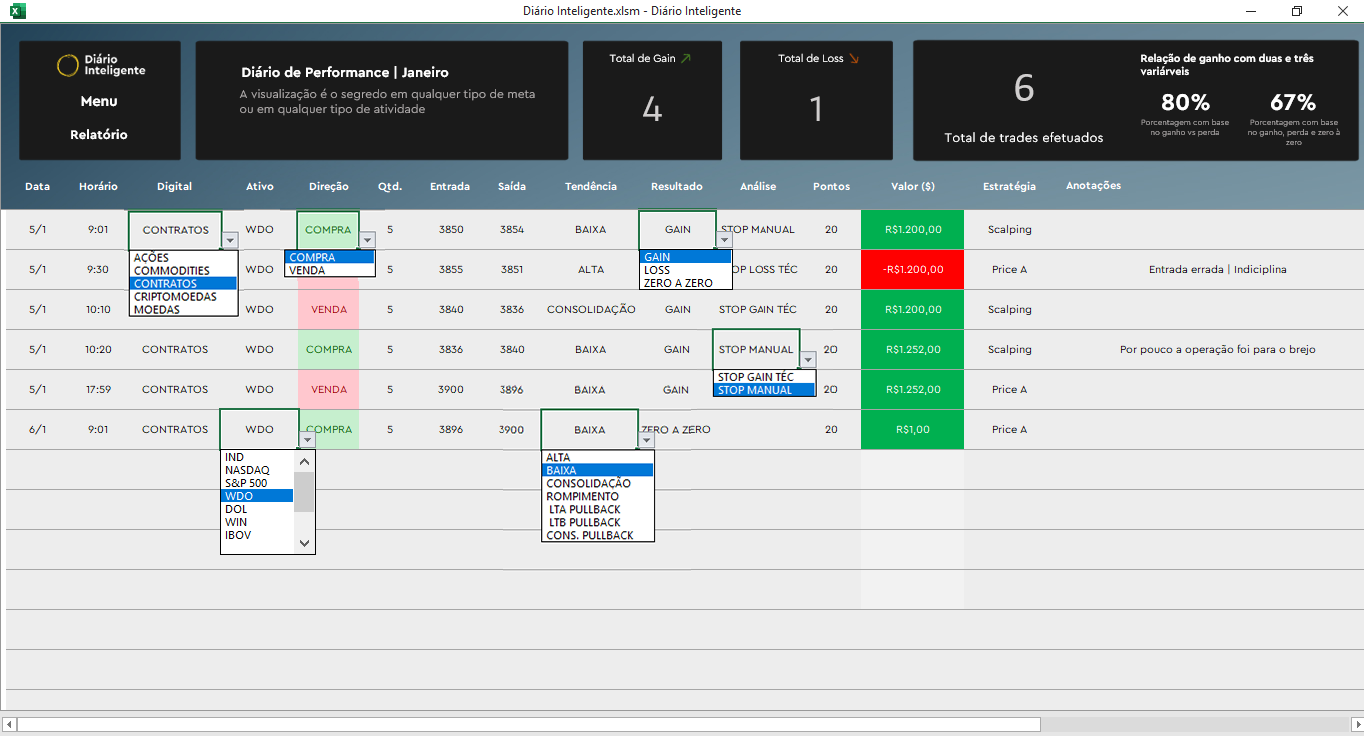Select STOP GAIN TÉC in Análise list
The width and height of the screenshot is (1364, 736).
[x=764, y=377]
